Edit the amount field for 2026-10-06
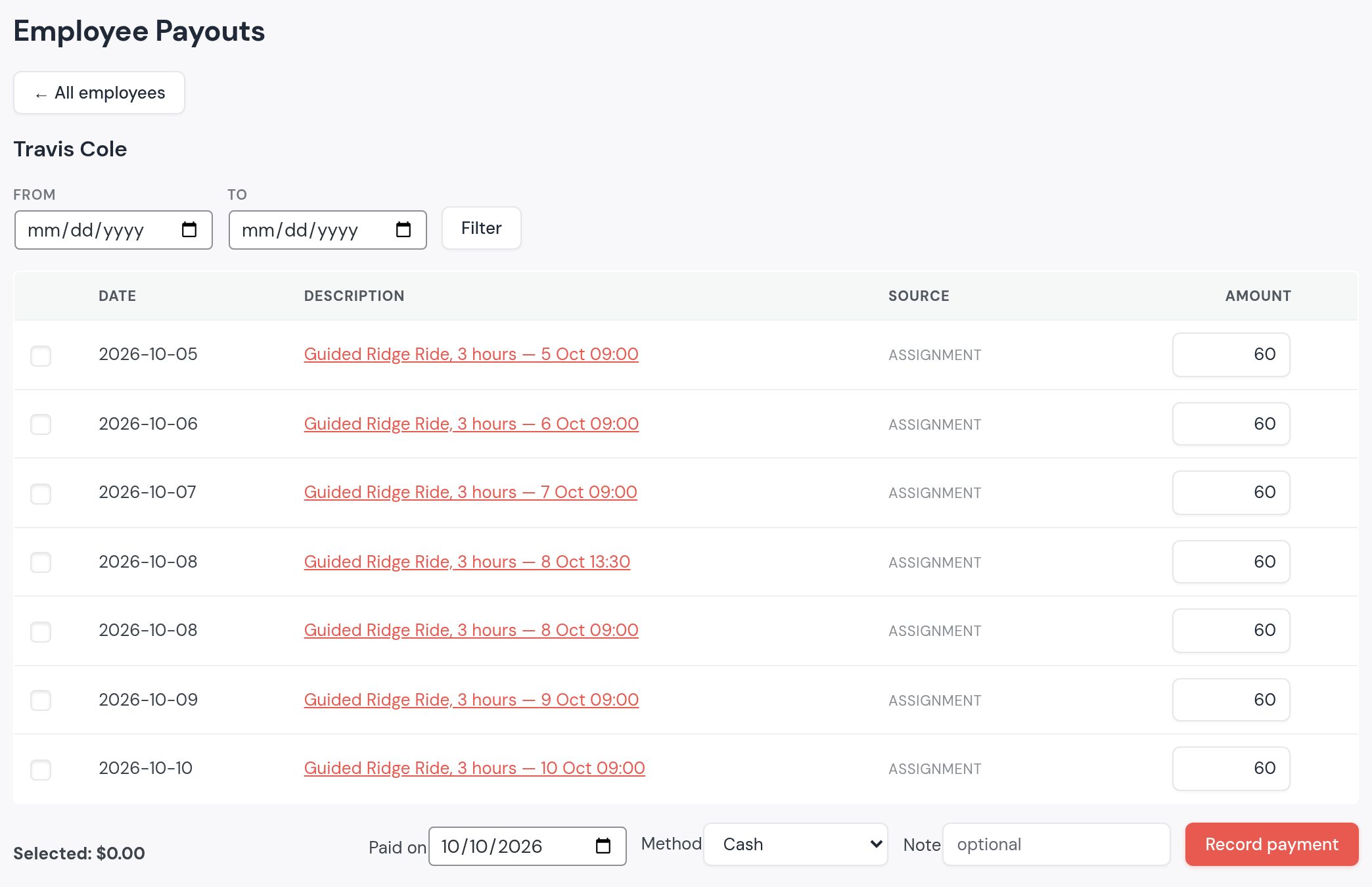Image resolution: width=1372 pixels, height=887 pixels. (x=1231, y=424)
